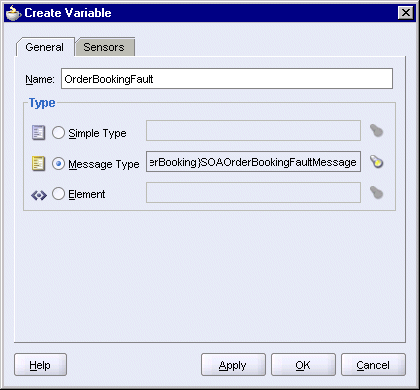
Task: Click the Message Type value field
Action: point(253,162)
